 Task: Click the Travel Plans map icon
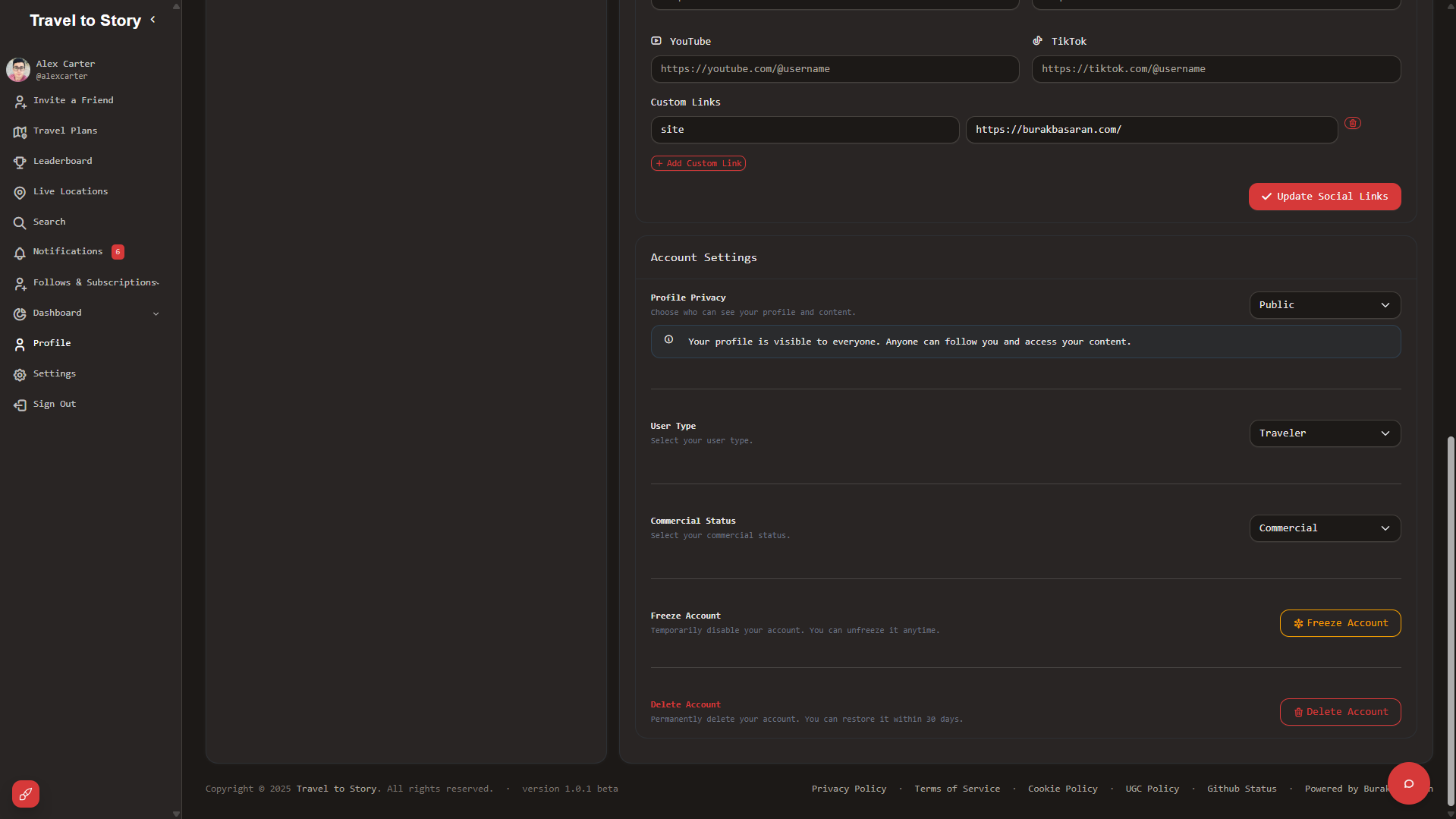click(x=20, y=131)
